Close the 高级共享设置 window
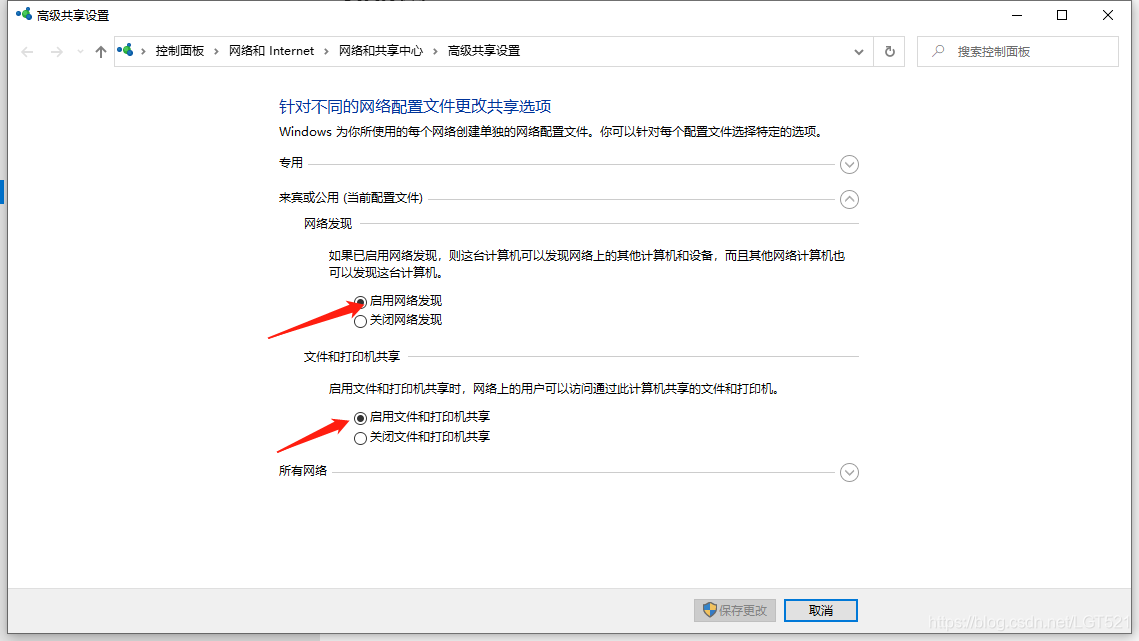 [x=1108, y=15]
